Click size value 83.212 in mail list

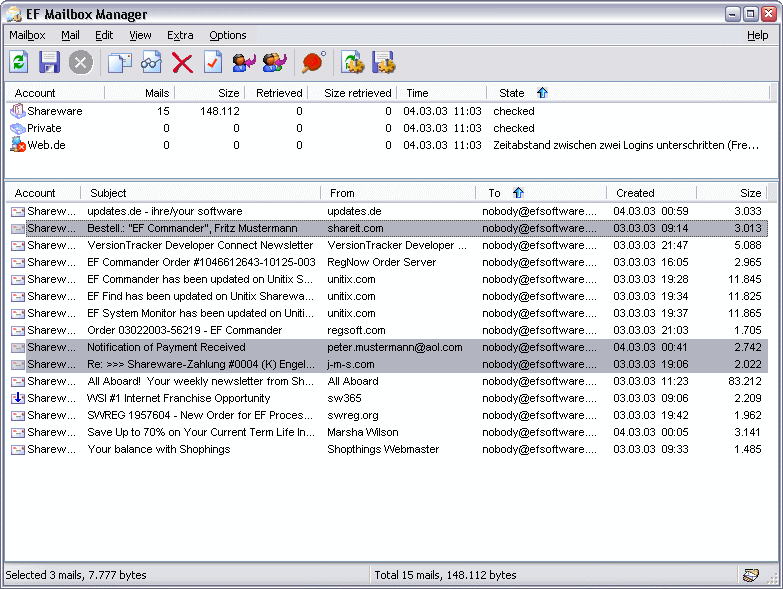click(x=745, y=381)
